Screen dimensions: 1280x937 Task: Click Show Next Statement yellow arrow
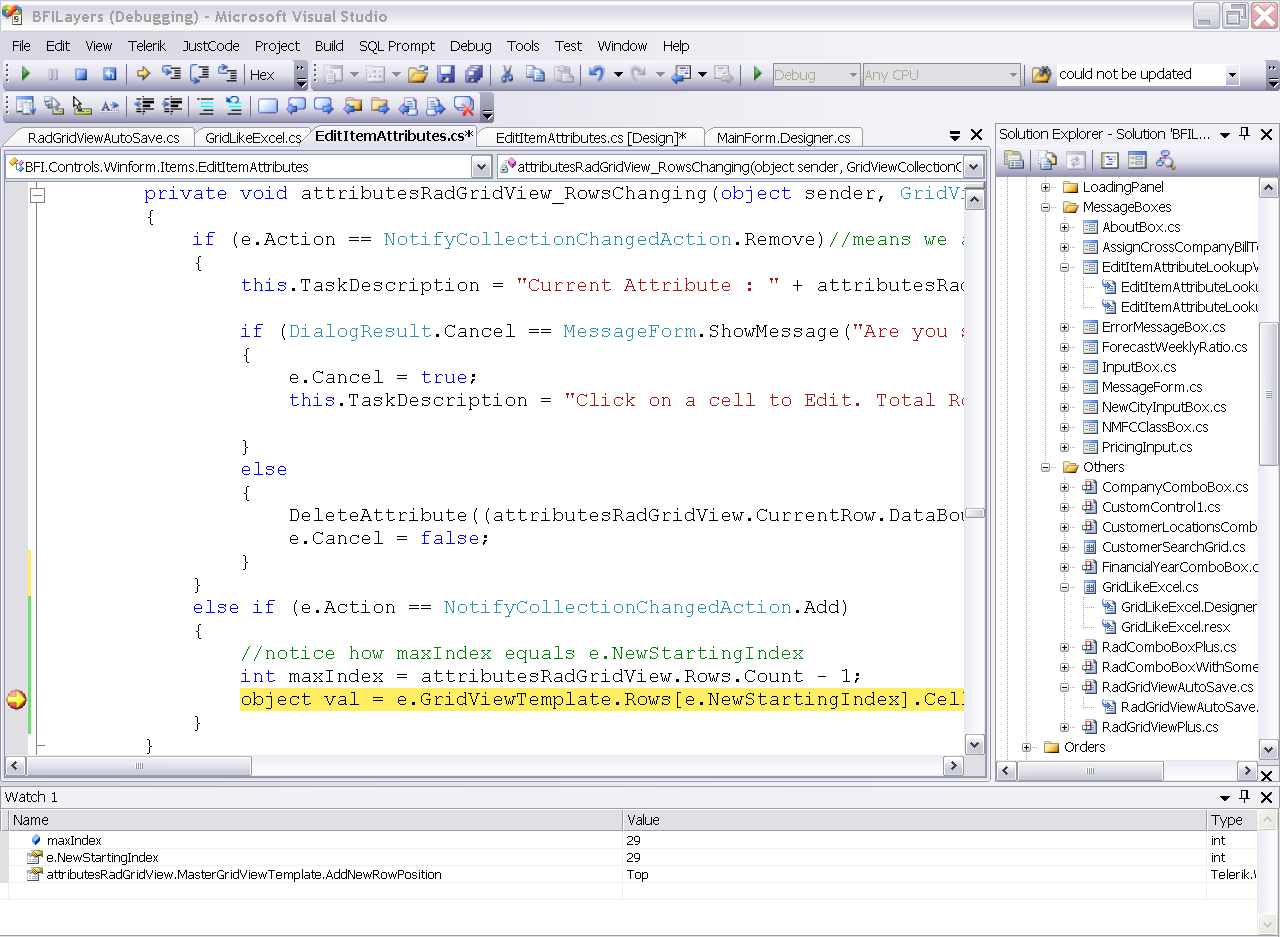(x=143, y=74)
